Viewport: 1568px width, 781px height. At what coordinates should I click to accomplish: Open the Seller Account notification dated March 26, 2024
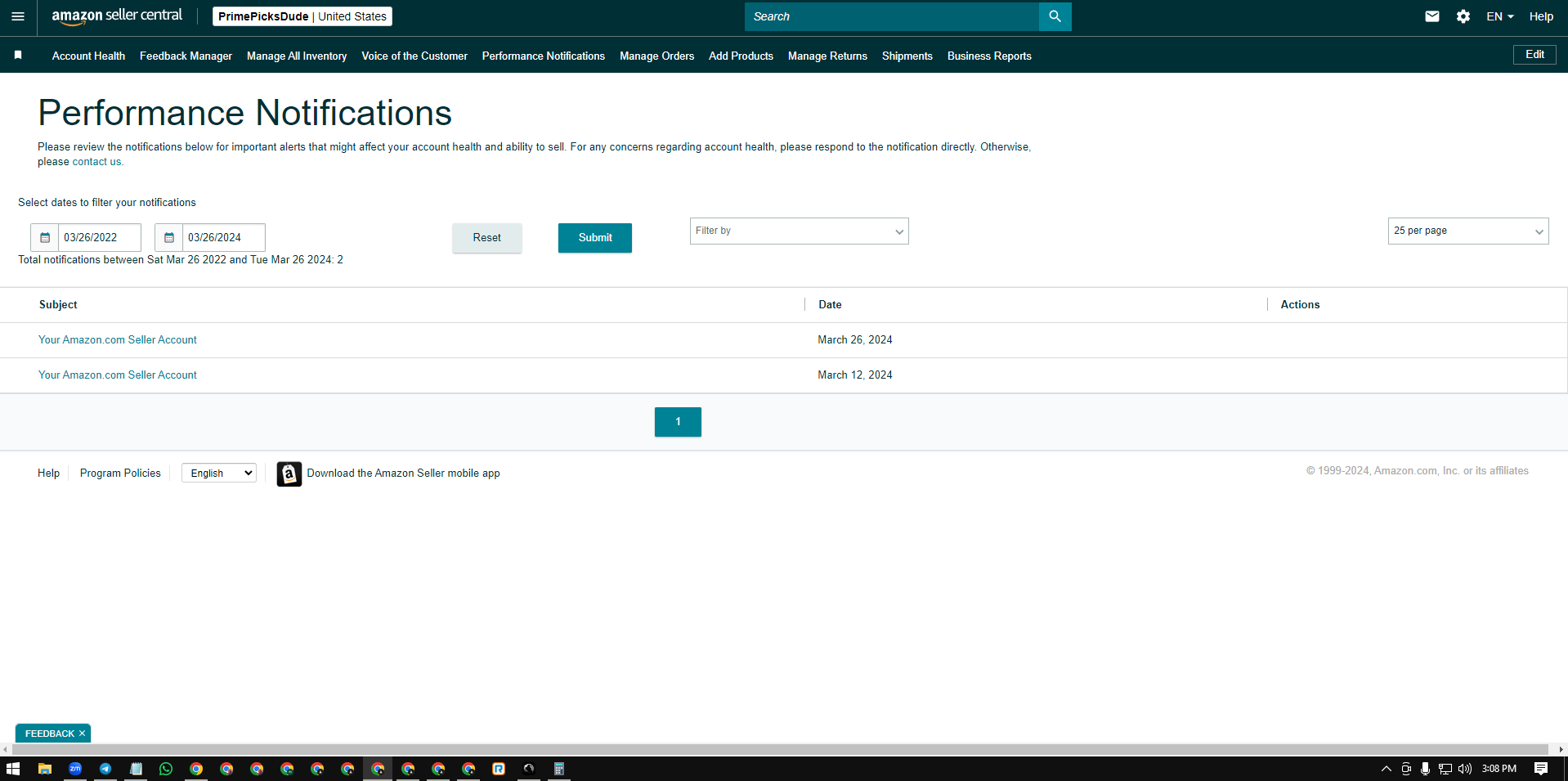(118, 340)
